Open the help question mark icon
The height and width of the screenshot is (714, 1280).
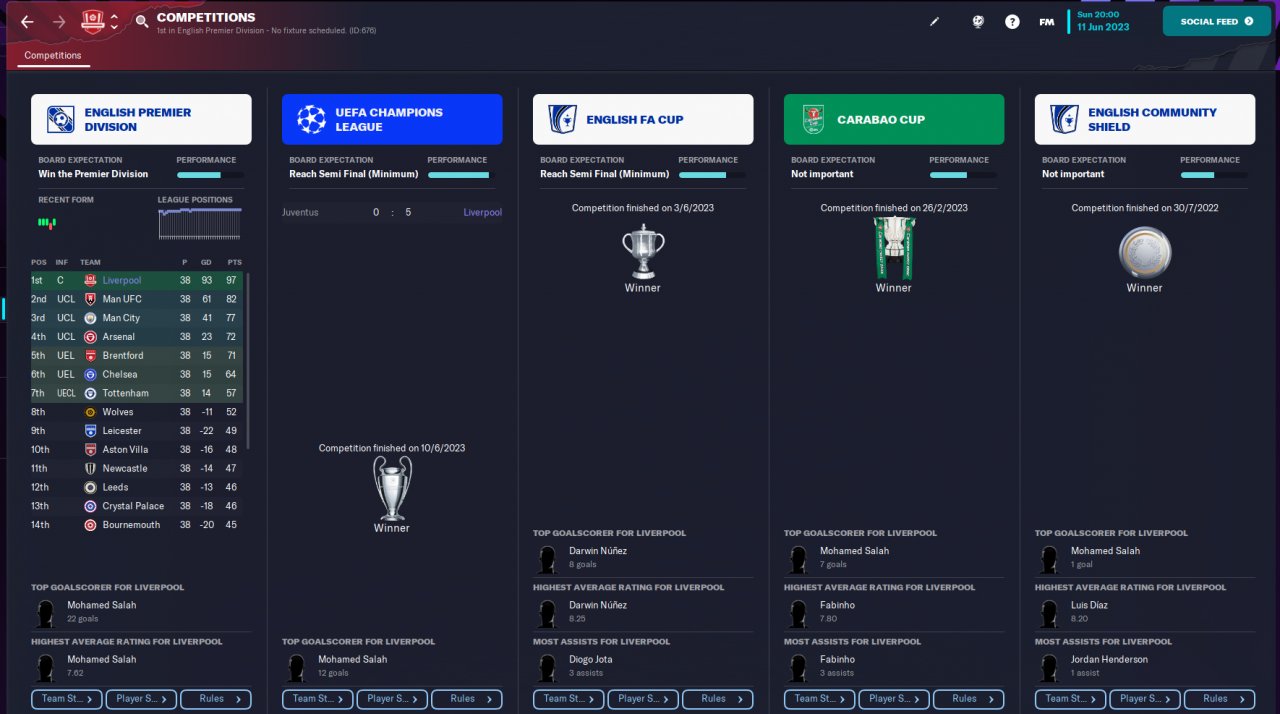[1012, 21]
